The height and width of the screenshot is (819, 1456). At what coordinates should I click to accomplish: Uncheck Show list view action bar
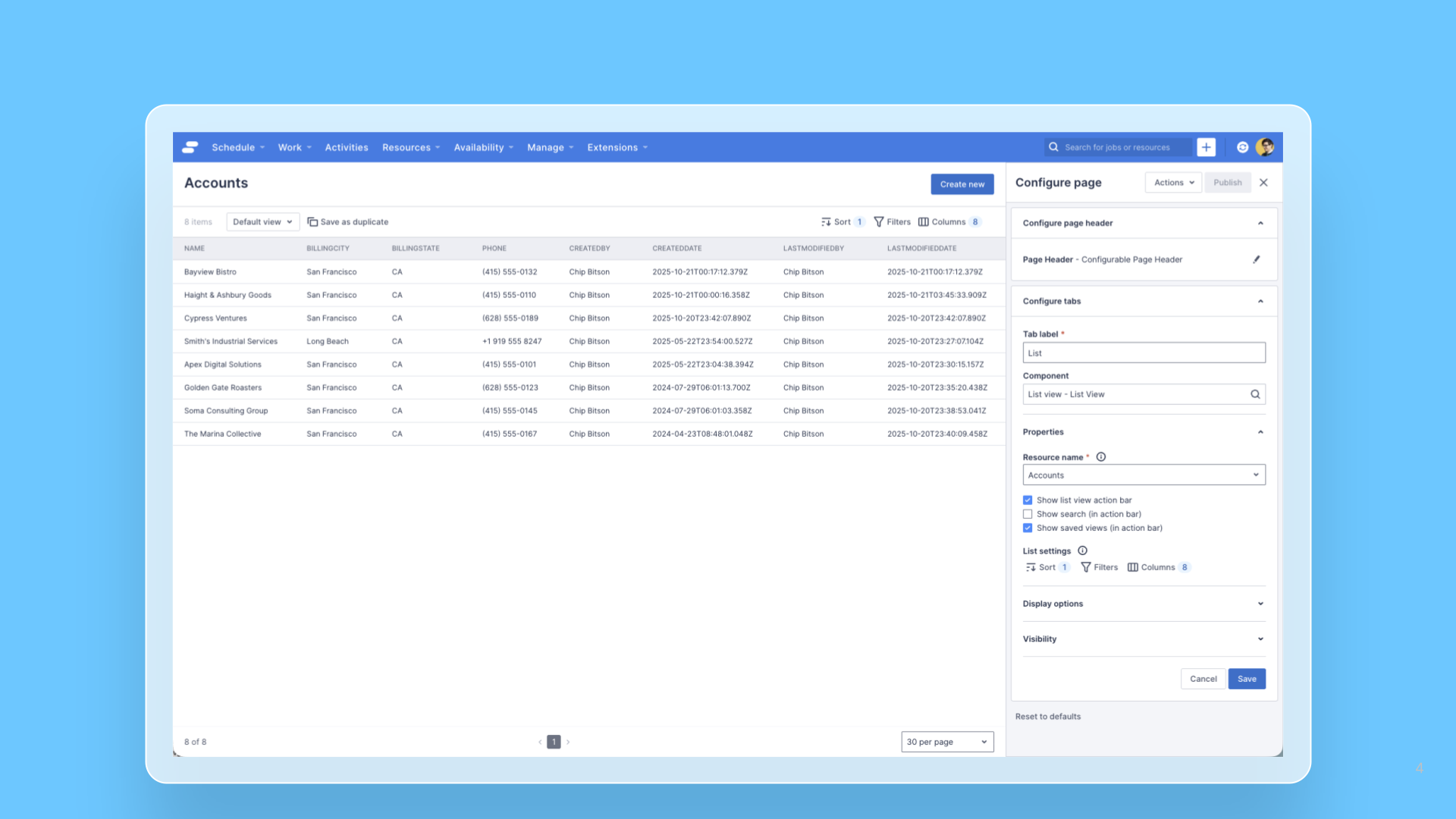coord(1028,500)
